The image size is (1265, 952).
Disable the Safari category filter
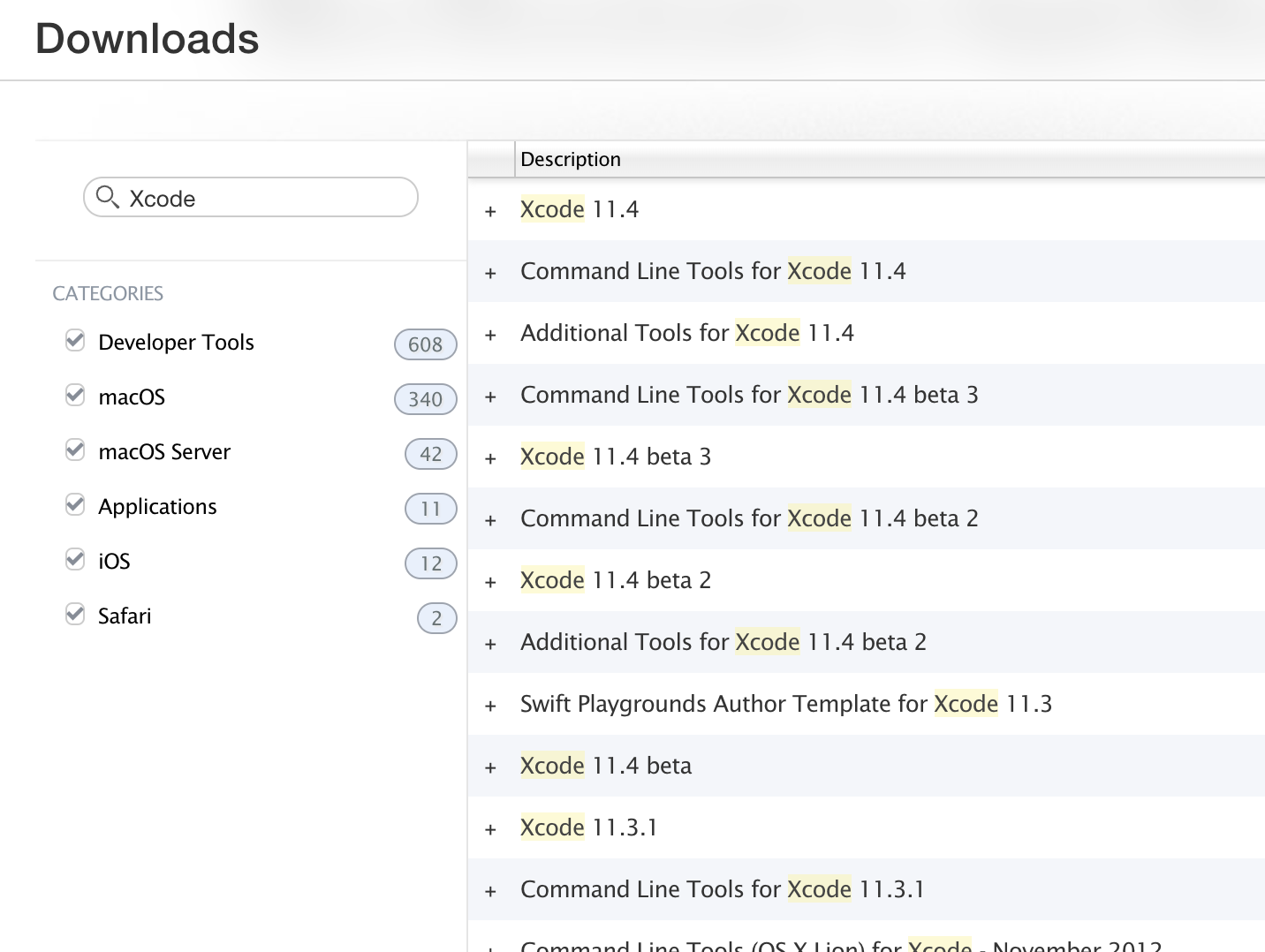click(x=75, y=615)
